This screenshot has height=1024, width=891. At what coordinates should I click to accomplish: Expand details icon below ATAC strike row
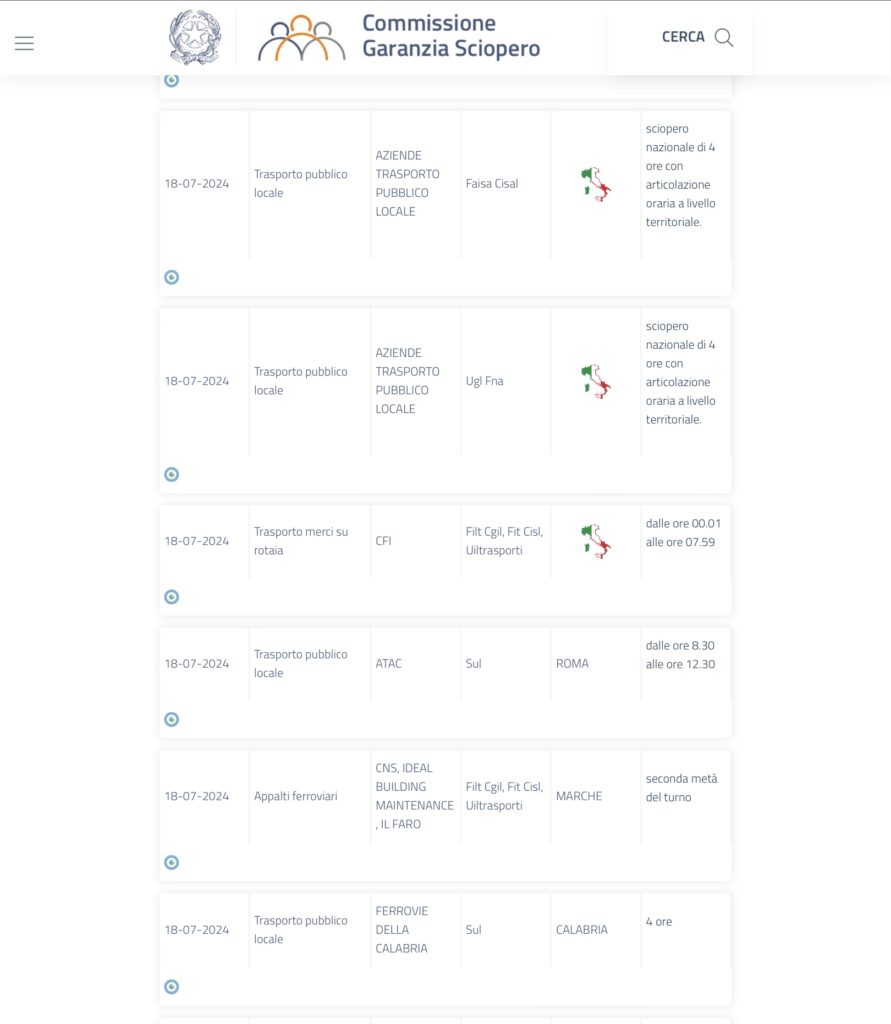pos(171,720)
